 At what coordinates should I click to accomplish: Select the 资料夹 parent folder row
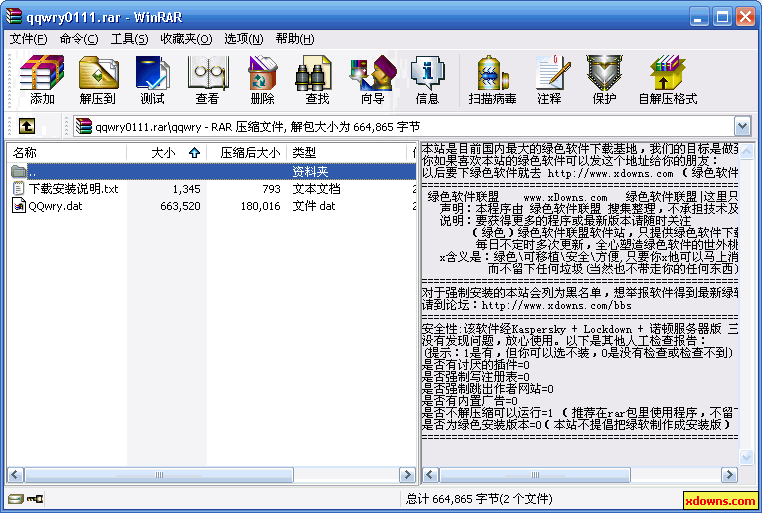[211, 171]
